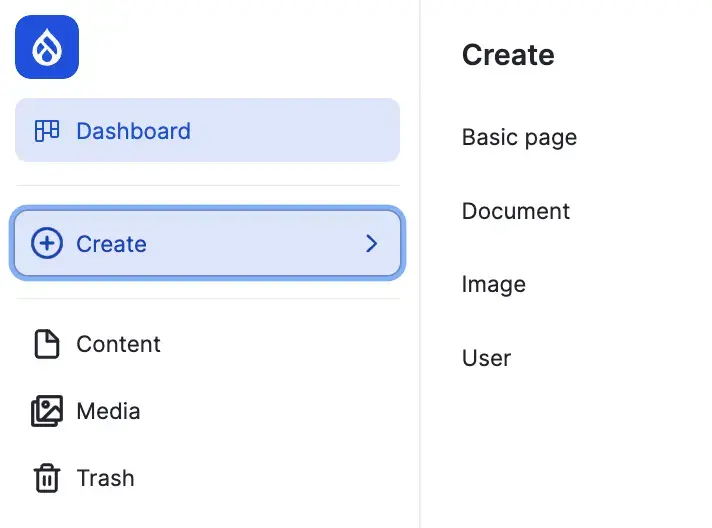This screenshot has width=712, height=528.
Task: Click empty right side of Dashboard button
Action: [x=310, y=131]
